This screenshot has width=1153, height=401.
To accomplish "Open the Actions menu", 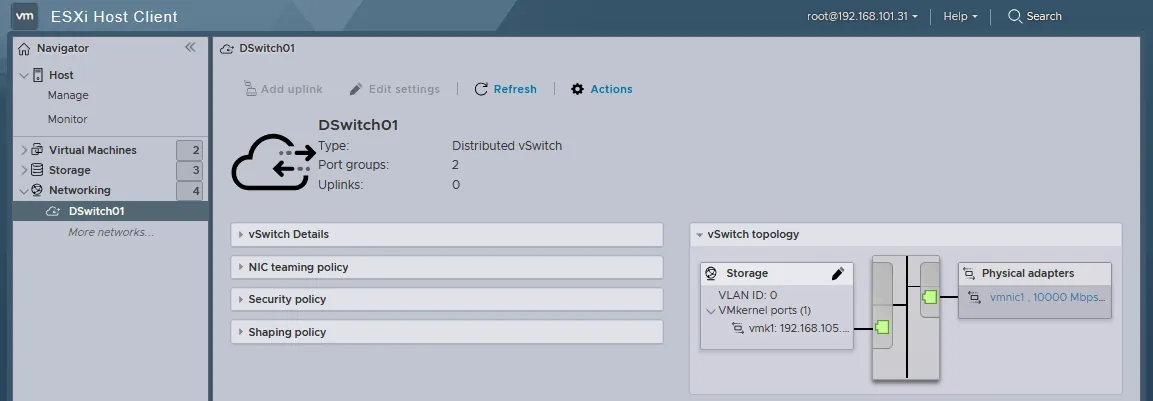I will 602,89.
